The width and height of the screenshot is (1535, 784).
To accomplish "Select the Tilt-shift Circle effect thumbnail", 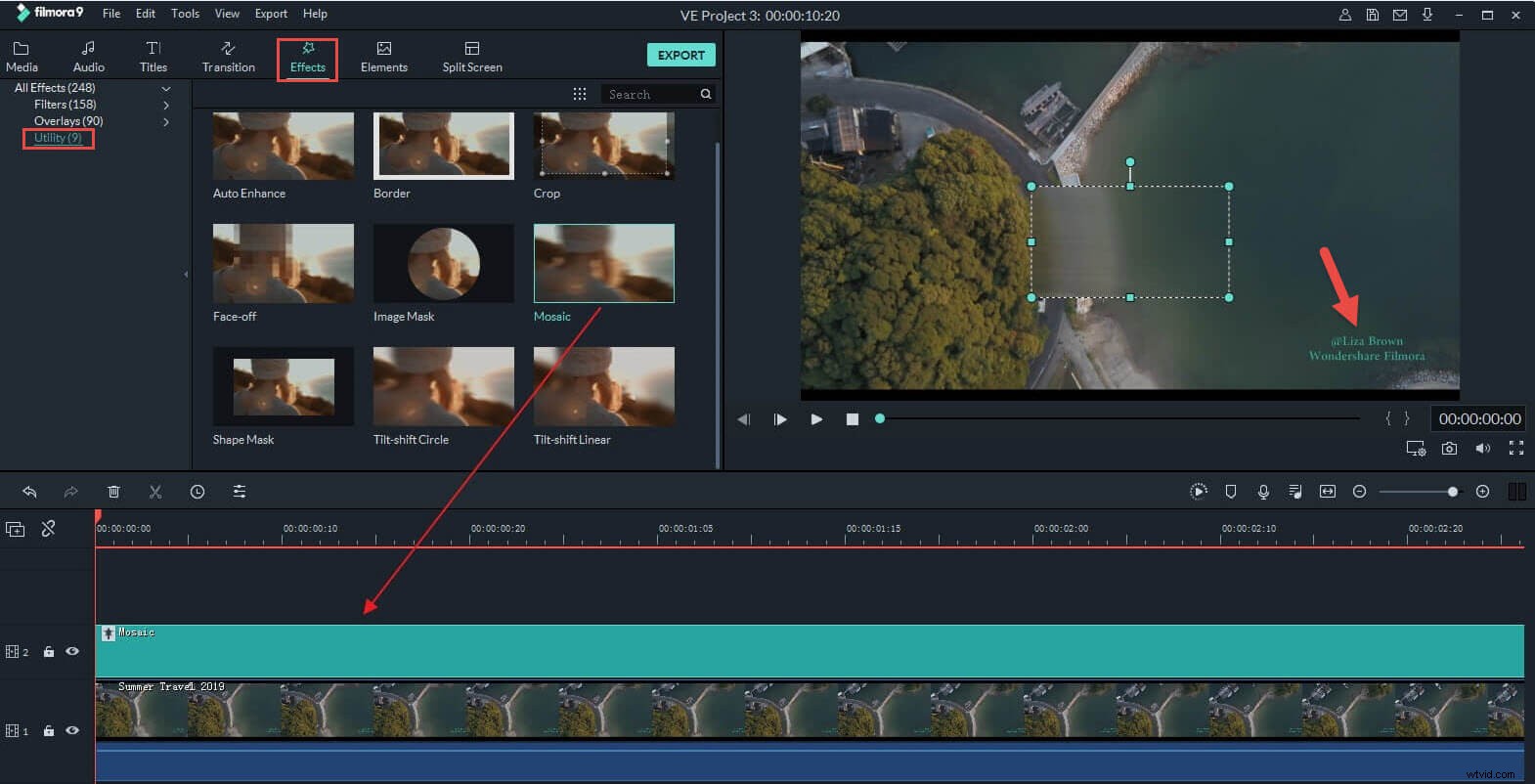I will 444,386.
